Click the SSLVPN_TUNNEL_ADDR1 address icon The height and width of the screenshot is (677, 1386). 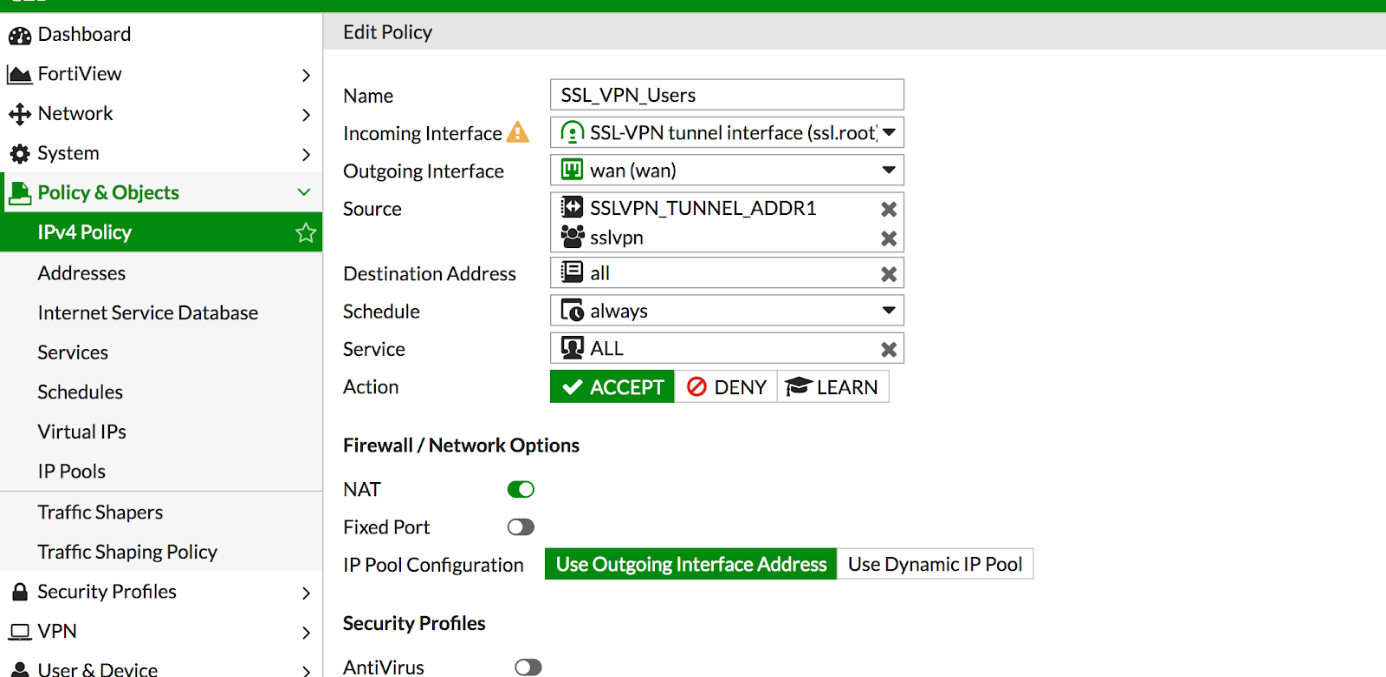click(x=571, y=208)
